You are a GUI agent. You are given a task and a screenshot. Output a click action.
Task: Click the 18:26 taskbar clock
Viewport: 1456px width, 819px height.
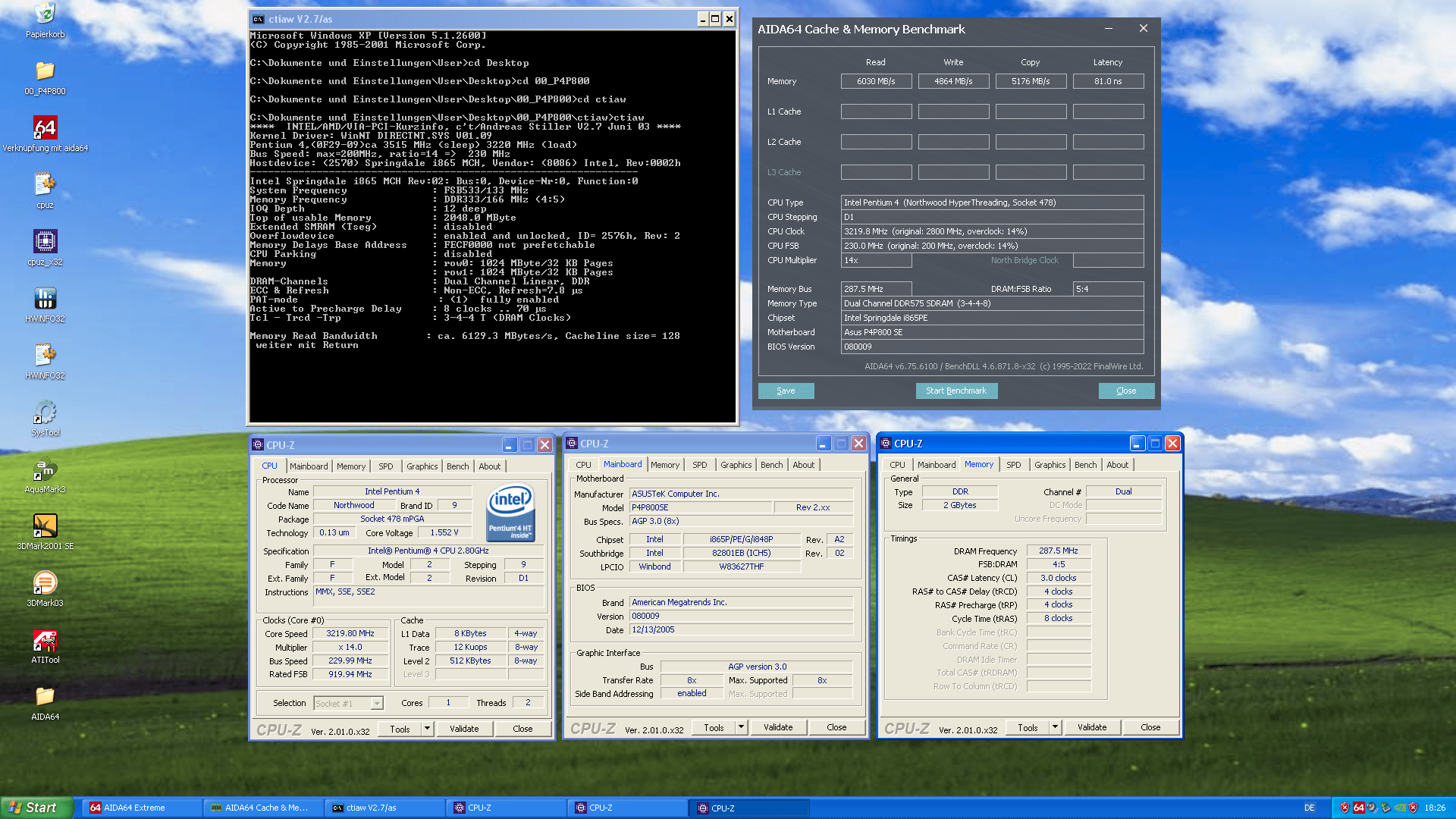(1435, 808)
